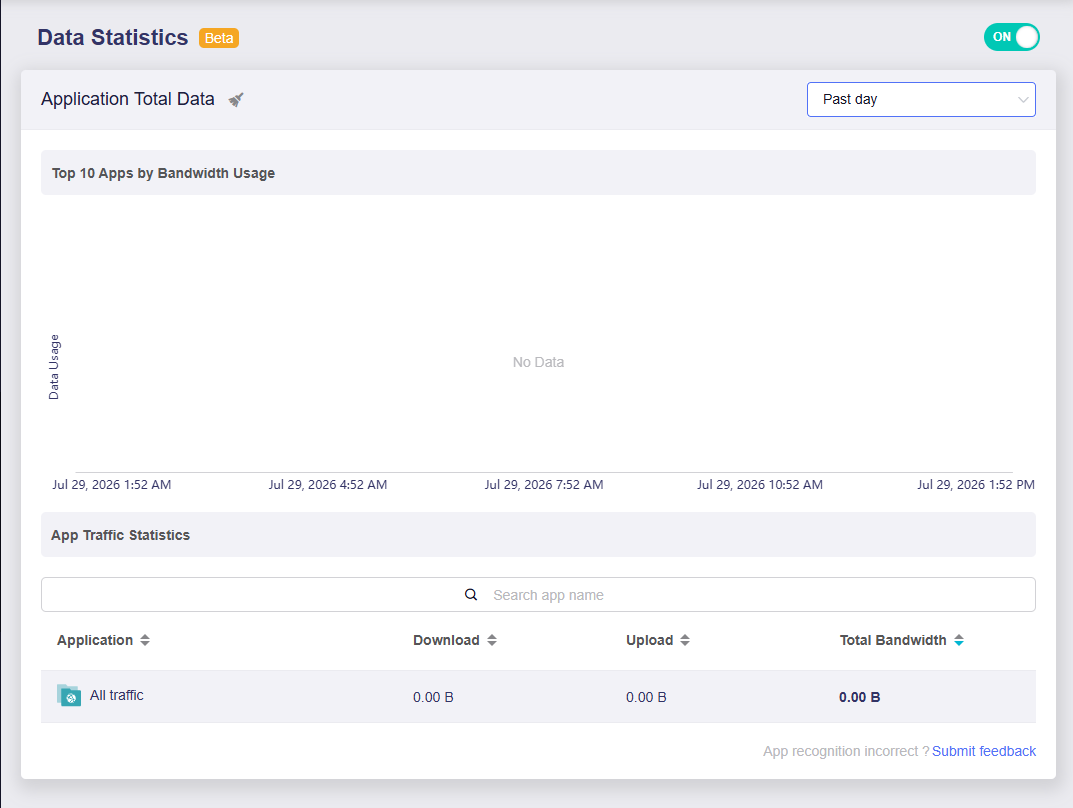Click the Data Statistics page title
1073x808 pixels.
[113, 38]
